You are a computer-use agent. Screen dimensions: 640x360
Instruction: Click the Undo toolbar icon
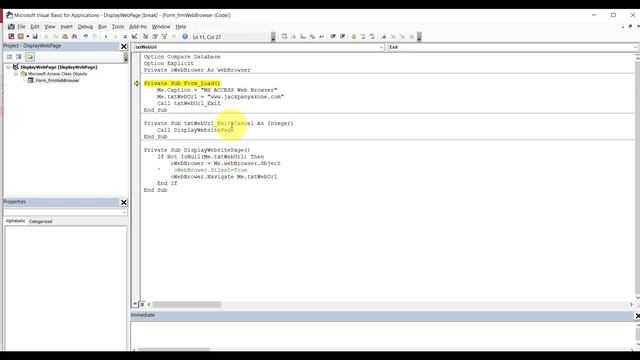pyautogui.click(x=85, y=37)
